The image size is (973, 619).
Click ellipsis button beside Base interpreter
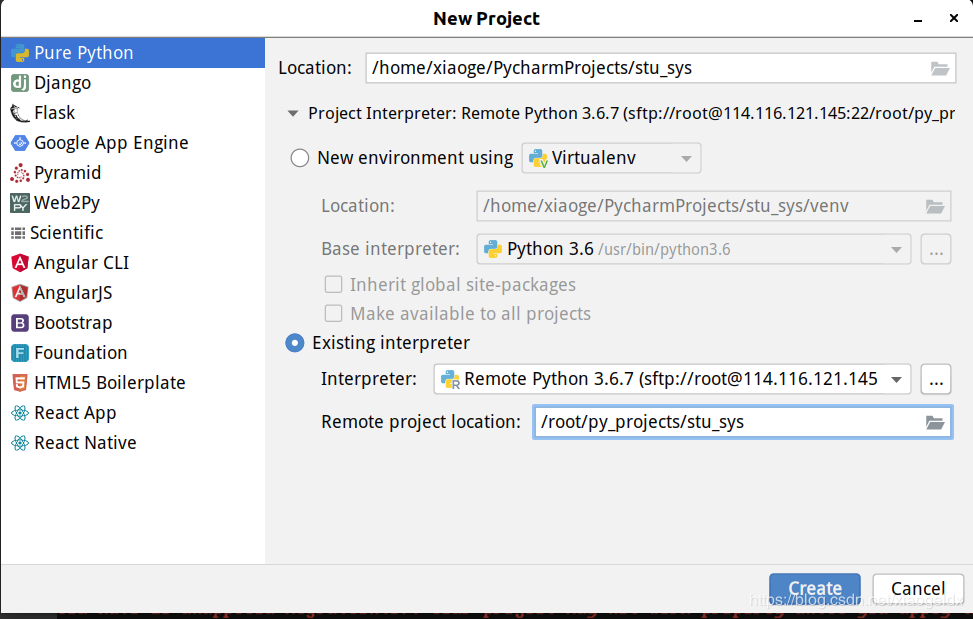coord(936,249)
